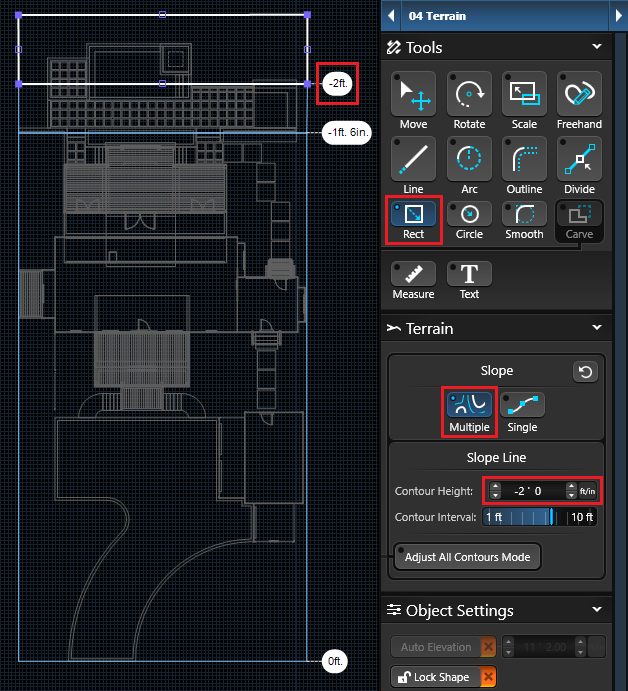Collapse the Tools panel section
The width and height of the screenshot is (628, 691).
597,47
